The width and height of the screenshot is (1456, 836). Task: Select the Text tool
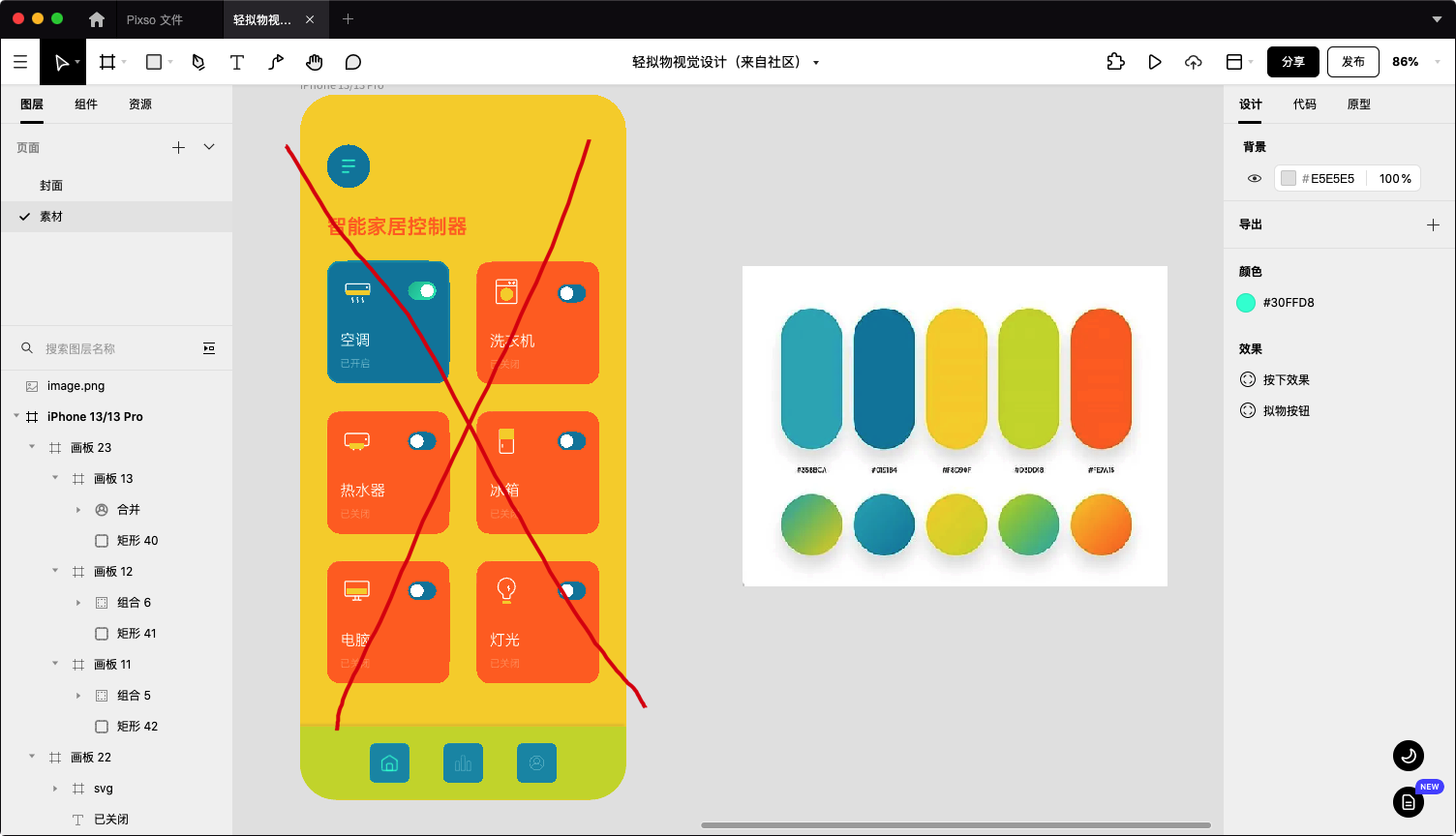(236, 62)
